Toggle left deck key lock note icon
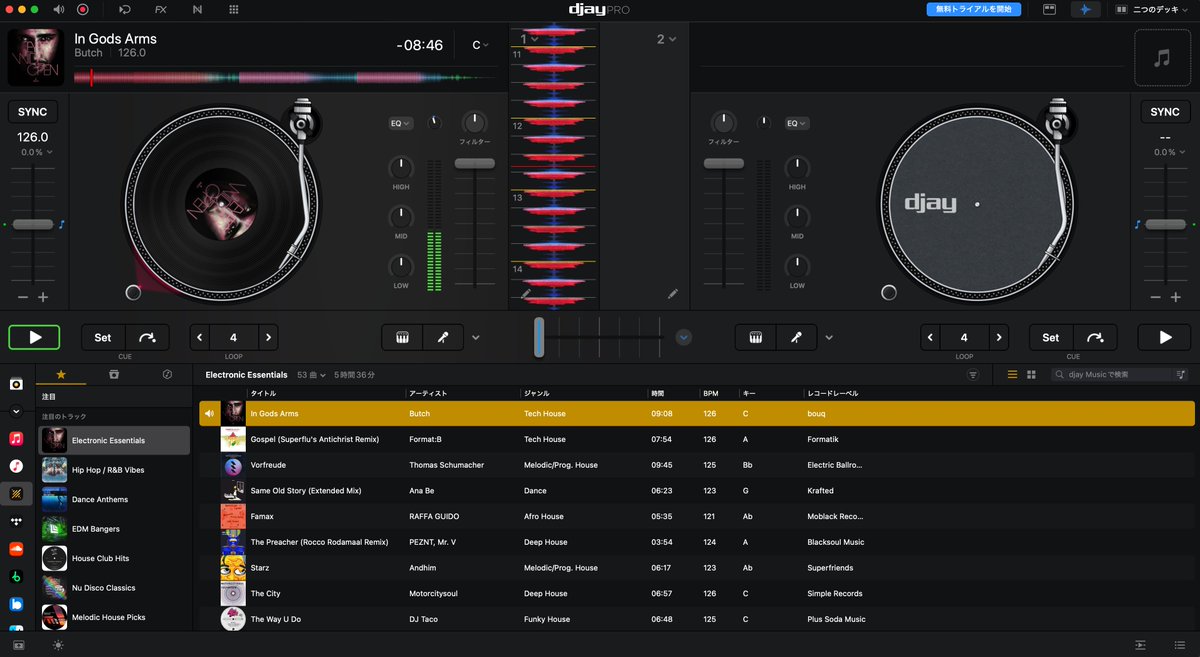Viewport: 1200px width, 657px height. (61, 224)
